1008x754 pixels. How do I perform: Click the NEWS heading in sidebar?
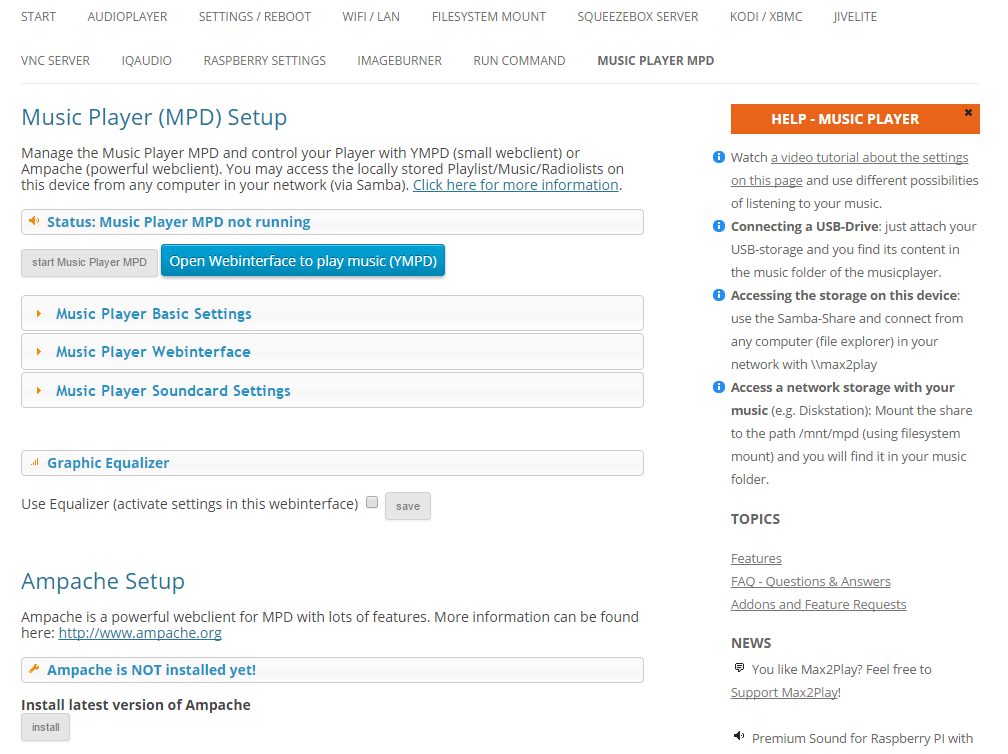click(x=751, y=643)
